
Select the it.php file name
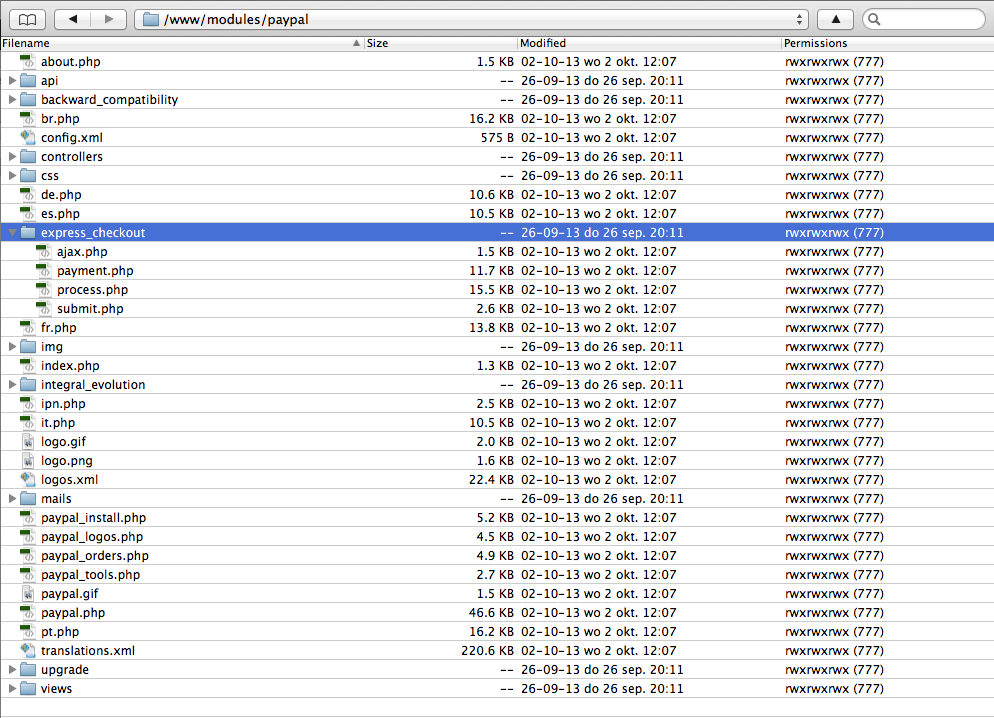coord(58,423)
